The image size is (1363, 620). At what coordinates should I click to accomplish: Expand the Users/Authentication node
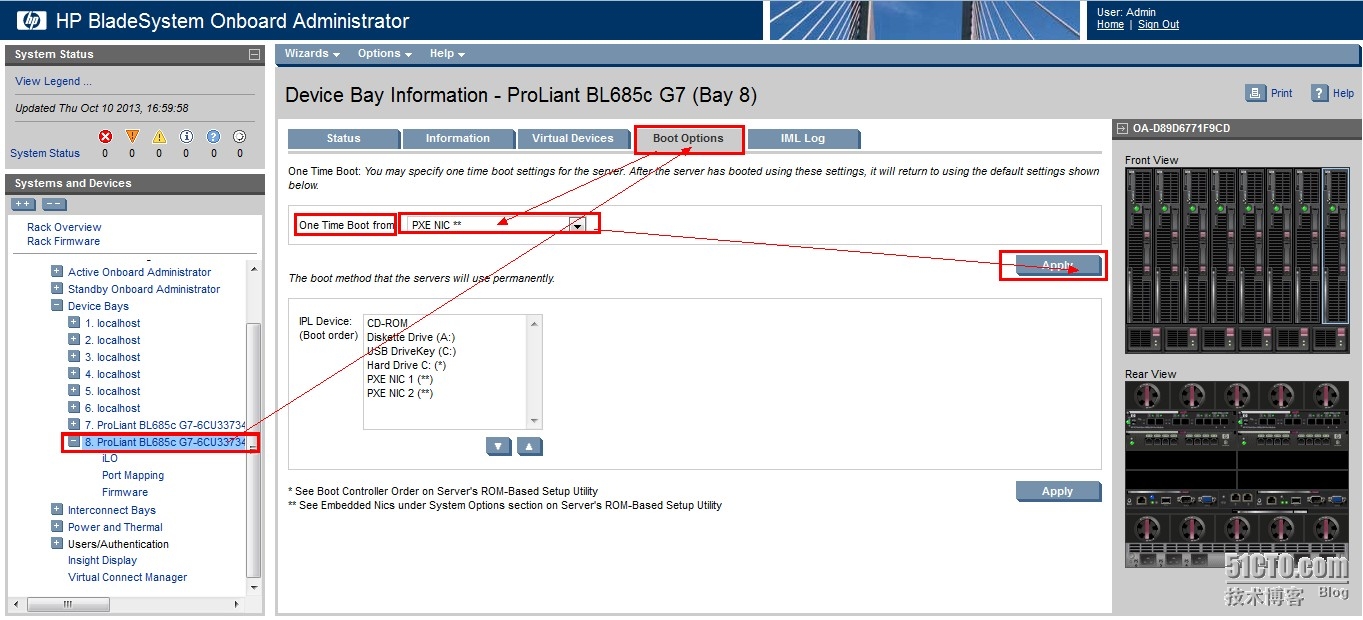coord(57,543)
